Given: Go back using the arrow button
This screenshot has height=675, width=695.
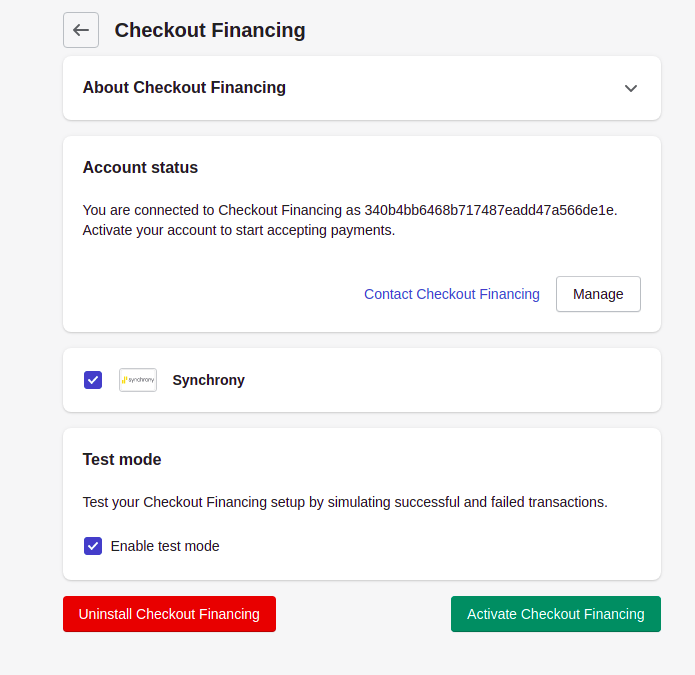Looking at the screenshot, I should pyautogui.click(x=81, y=30).
